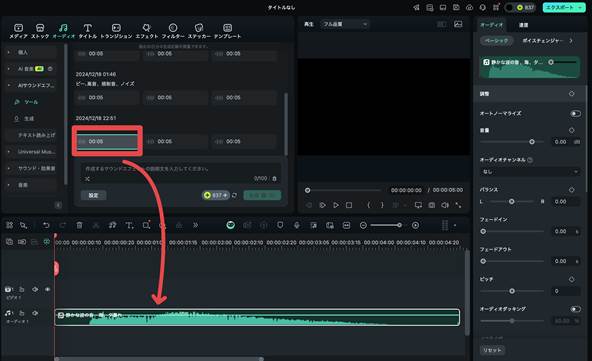Click the エクスポート export button

tap(564, 8)
